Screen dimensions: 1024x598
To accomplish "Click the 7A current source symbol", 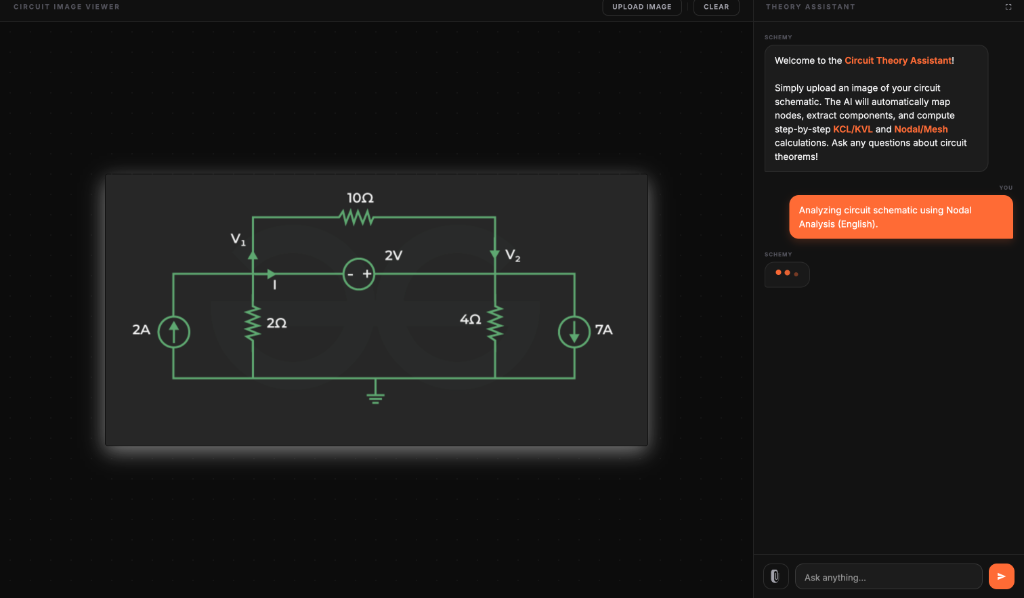I will pos(574,332).
